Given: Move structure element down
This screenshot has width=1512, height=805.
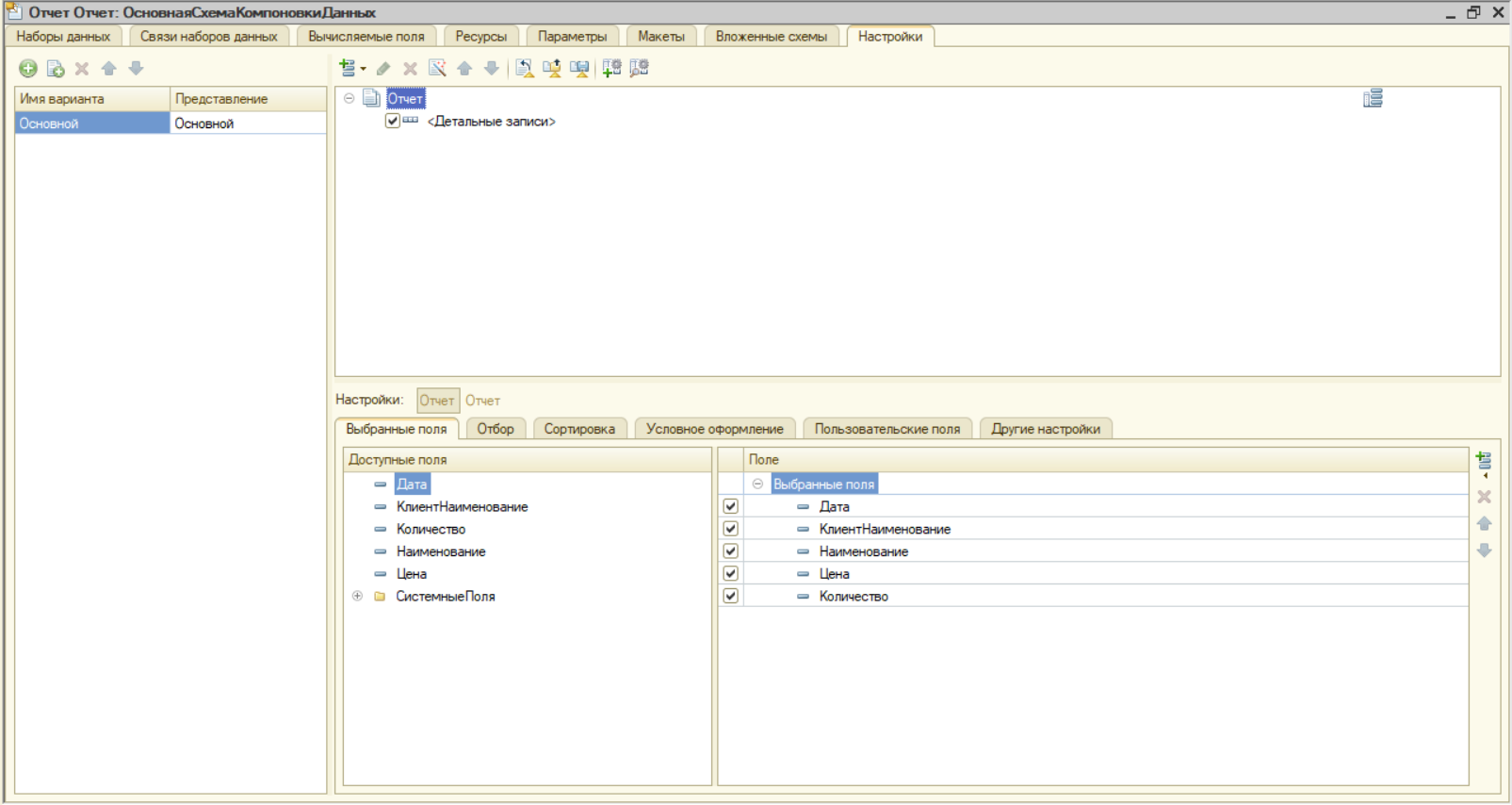Looking at the screenshot, I should point(491,68).
